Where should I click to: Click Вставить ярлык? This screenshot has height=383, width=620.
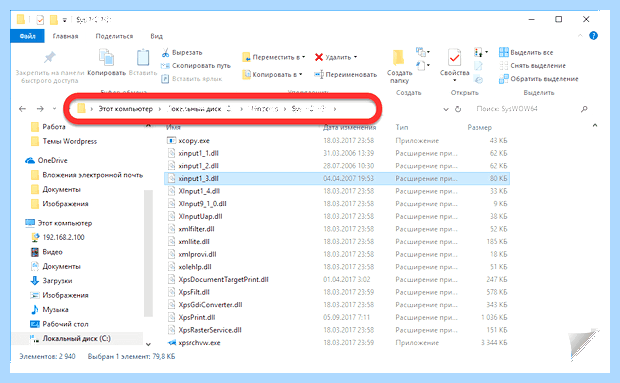tap(192, 79)
